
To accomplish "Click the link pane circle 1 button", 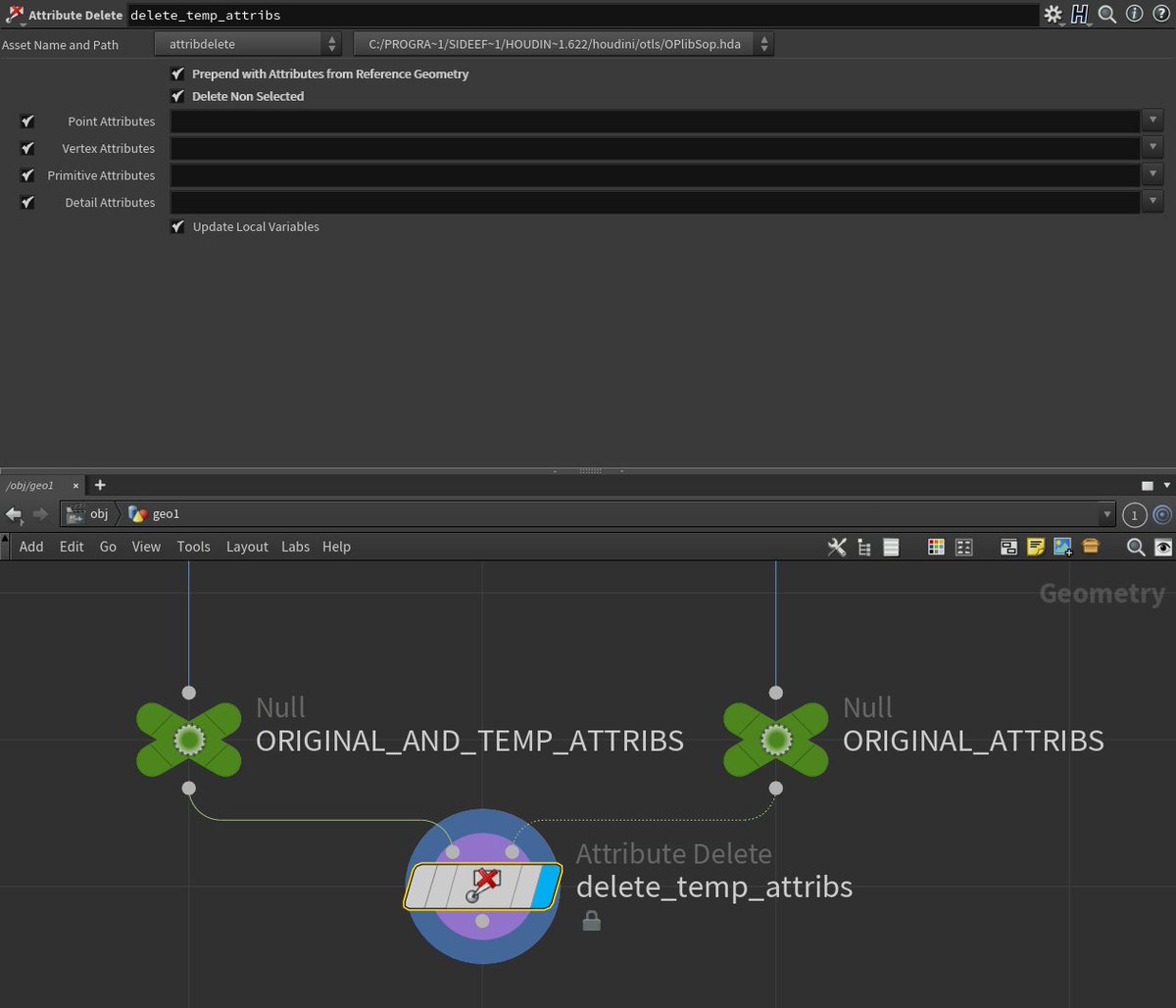I will pos(1134,514).
